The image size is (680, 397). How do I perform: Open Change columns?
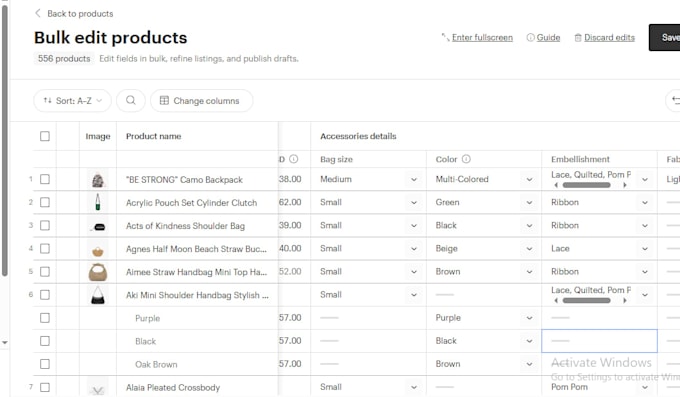coord(202,101)
